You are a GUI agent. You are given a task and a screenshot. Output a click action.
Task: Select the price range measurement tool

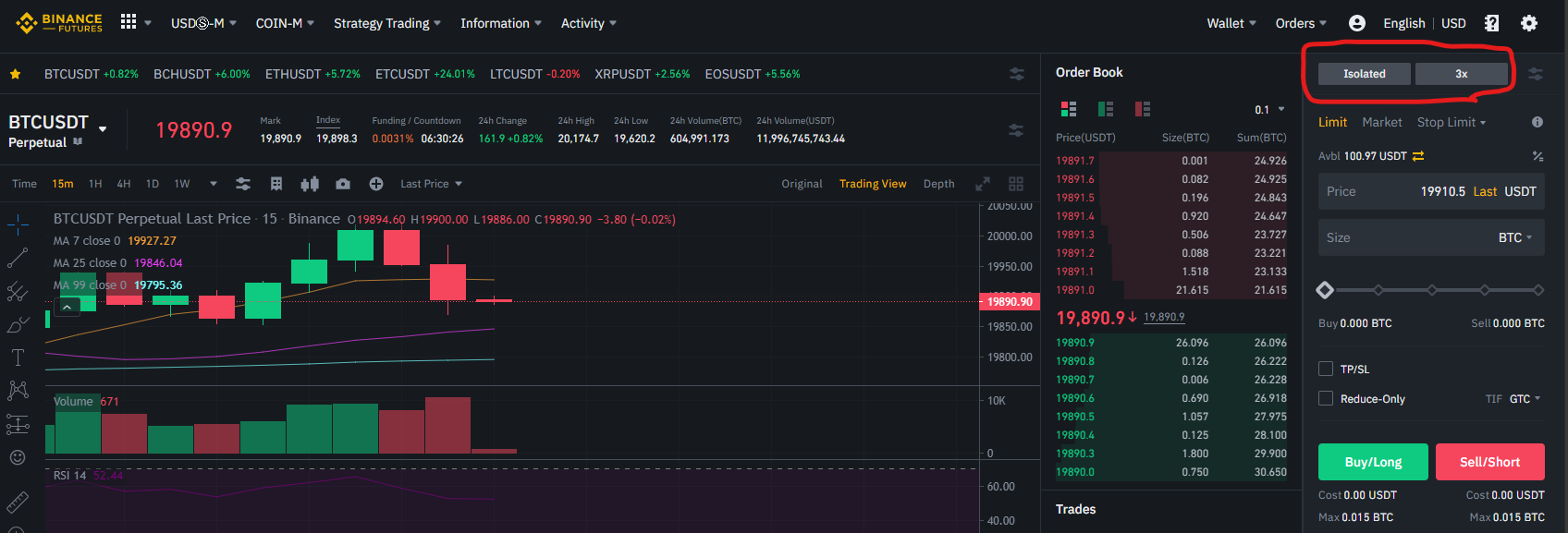[x=18, y=424]
